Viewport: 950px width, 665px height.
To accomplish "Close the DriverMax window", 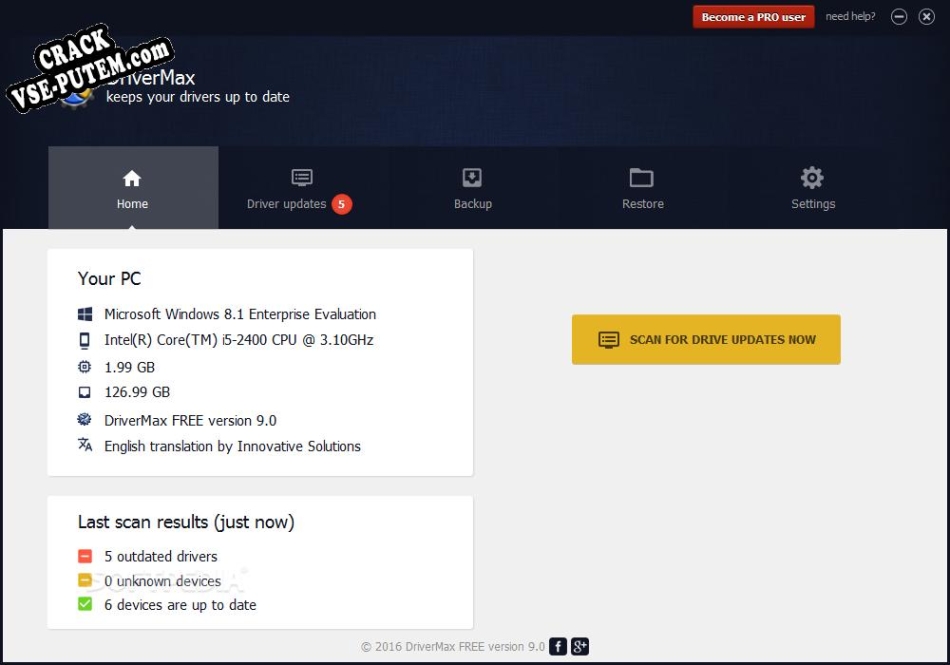I will [926, 17].
